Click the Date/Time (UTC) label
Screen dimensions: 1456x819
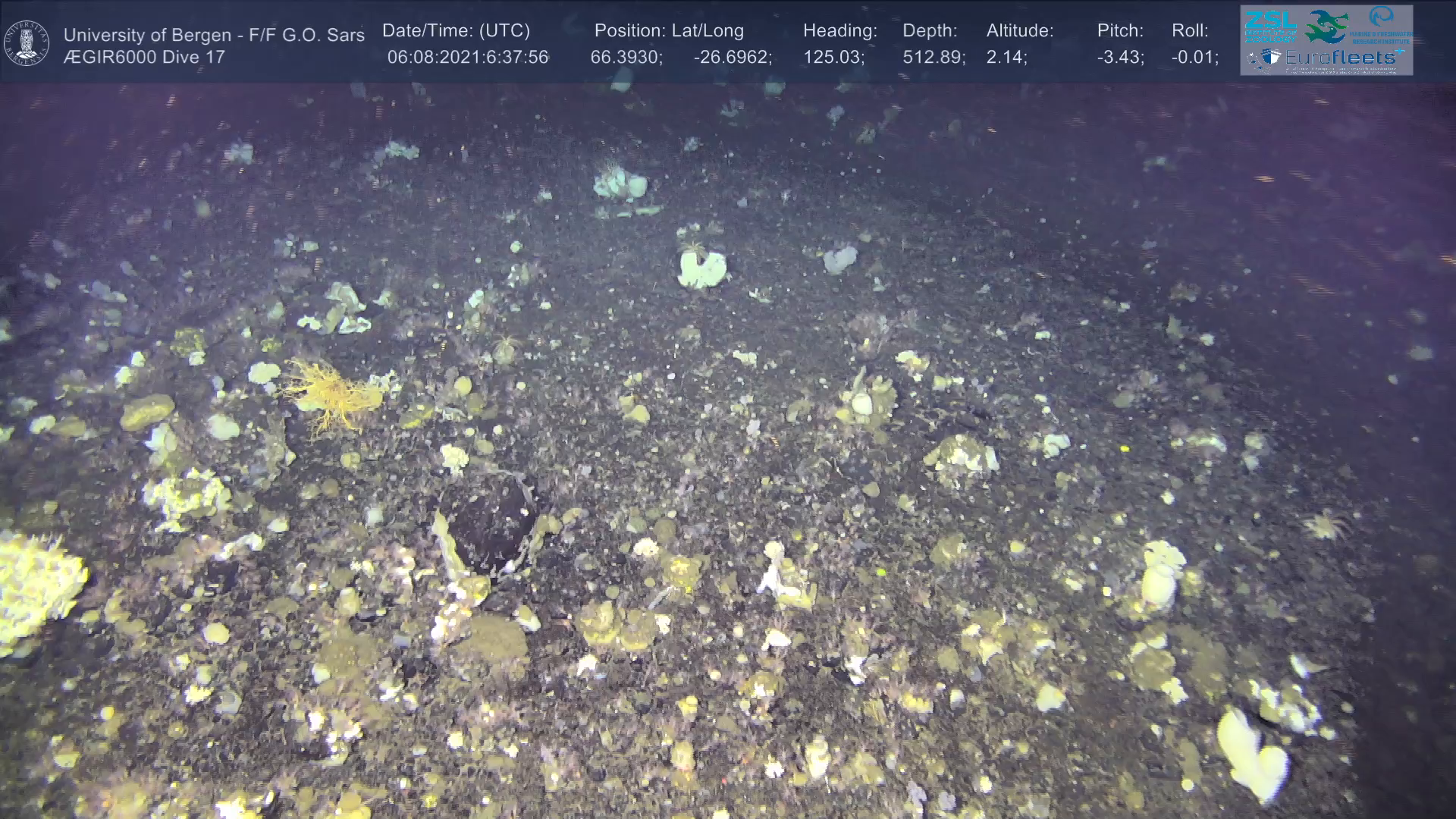point(456,31)
